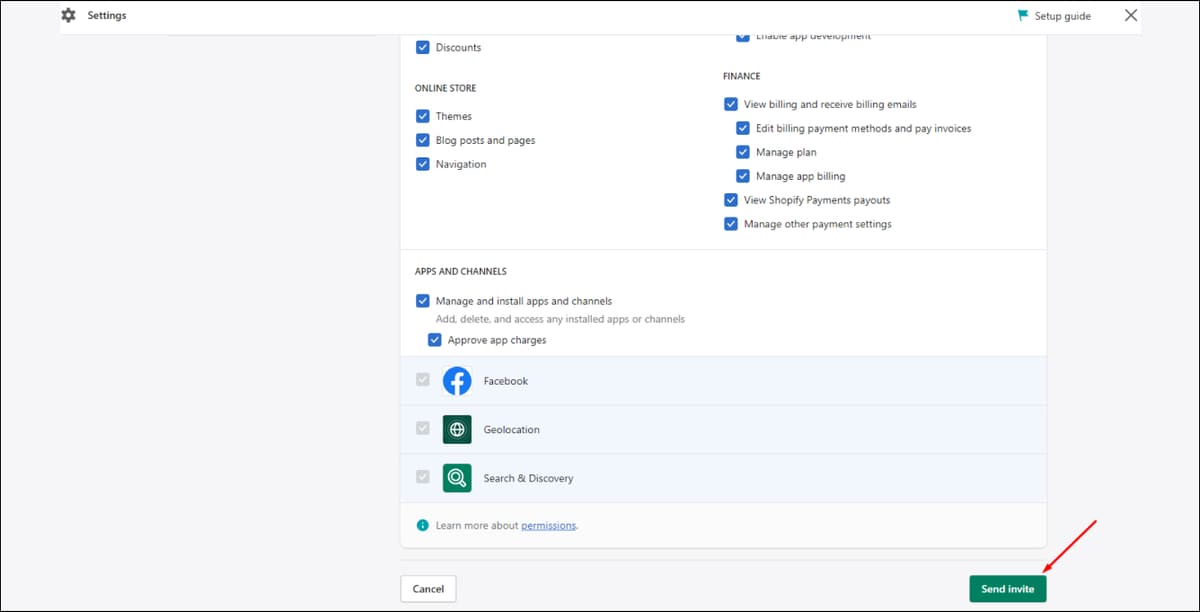
Task: Toggle View Shopify Payments payouts
Action: click(731, 200)
